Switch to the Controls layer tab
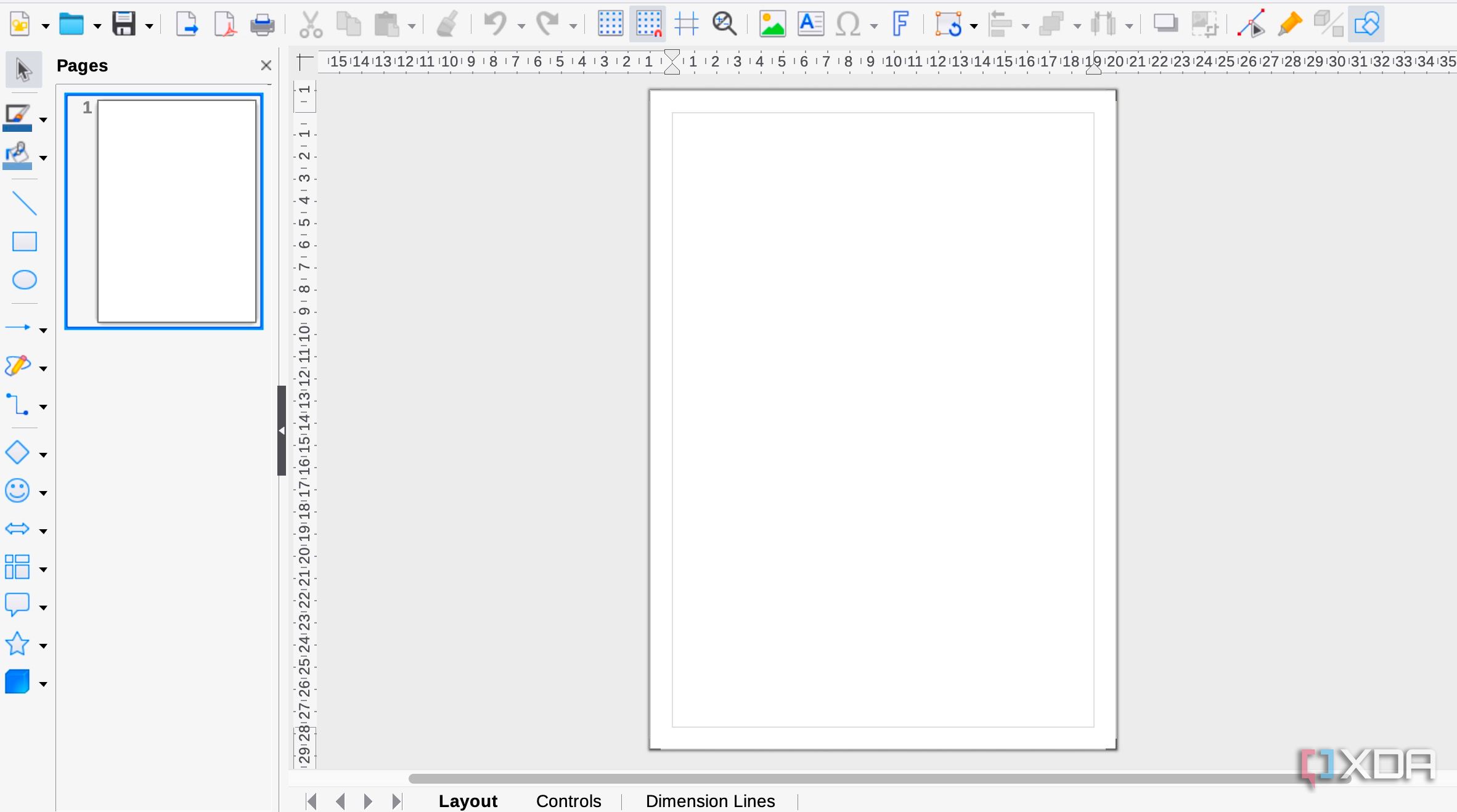The image size is (1457, 812). (568, 801)
